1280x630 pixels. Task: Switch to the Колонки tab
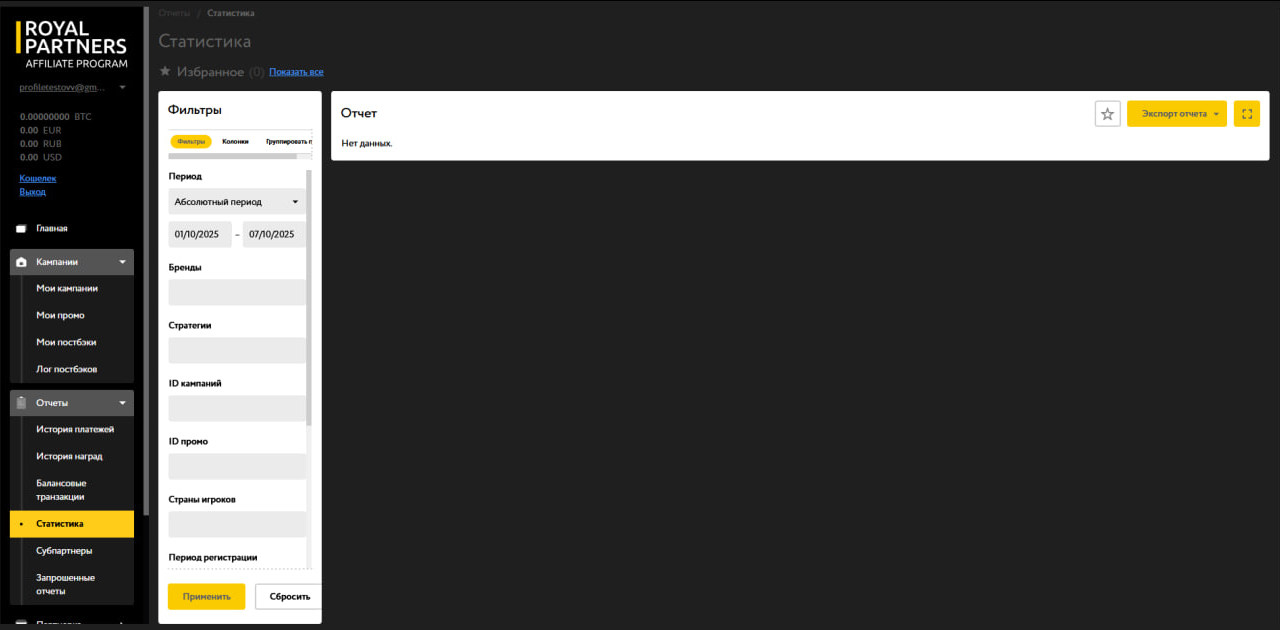click(235, 142)
